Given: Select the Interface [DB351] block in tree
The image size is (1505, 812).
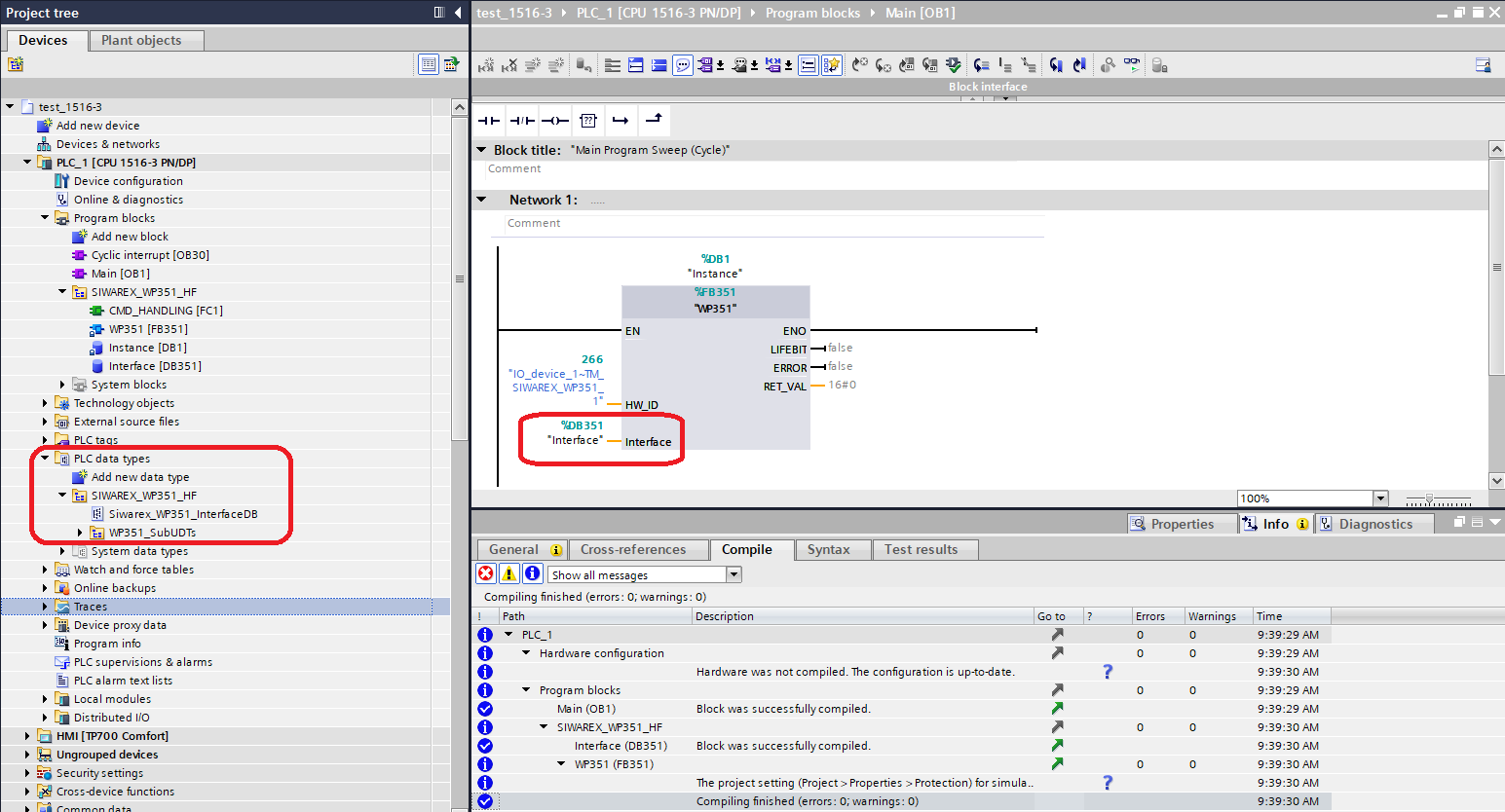Looking at the screenshot, I should 155,366.
